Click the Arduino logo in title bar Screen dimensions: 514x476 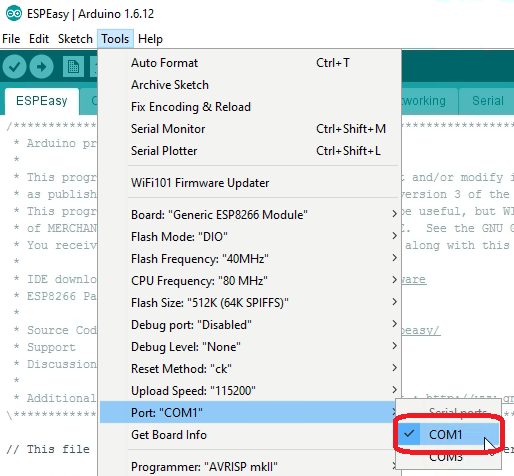point(14,13)
